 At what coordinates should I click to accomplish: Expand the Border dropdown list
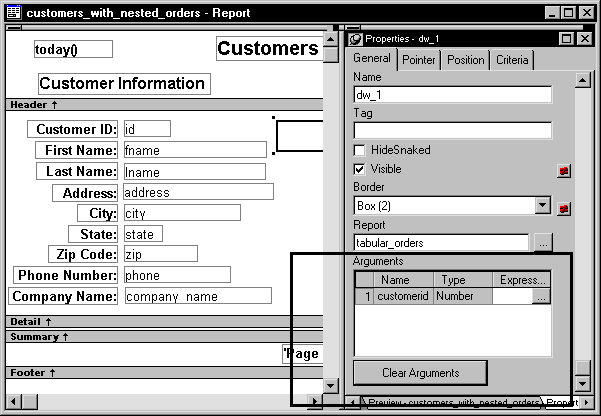click(x=543, y=206)
